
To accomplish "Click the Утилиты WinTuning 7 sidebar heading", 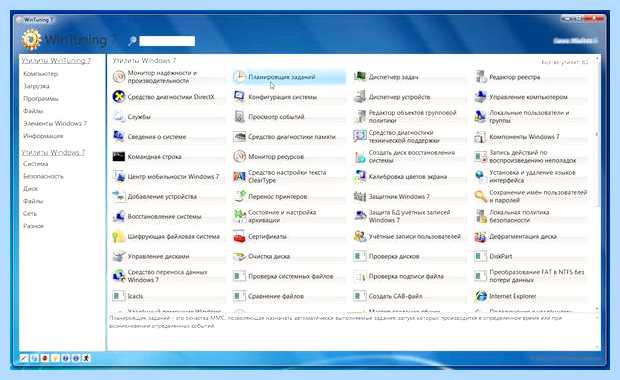I will pyautogui.click(x=56, y=60).
